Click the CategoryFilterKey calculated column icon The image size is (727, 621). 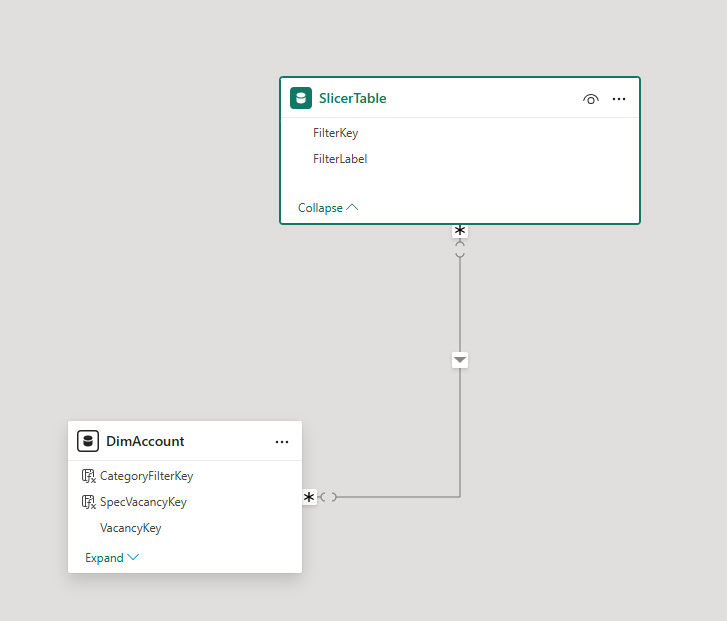point(89,476)
